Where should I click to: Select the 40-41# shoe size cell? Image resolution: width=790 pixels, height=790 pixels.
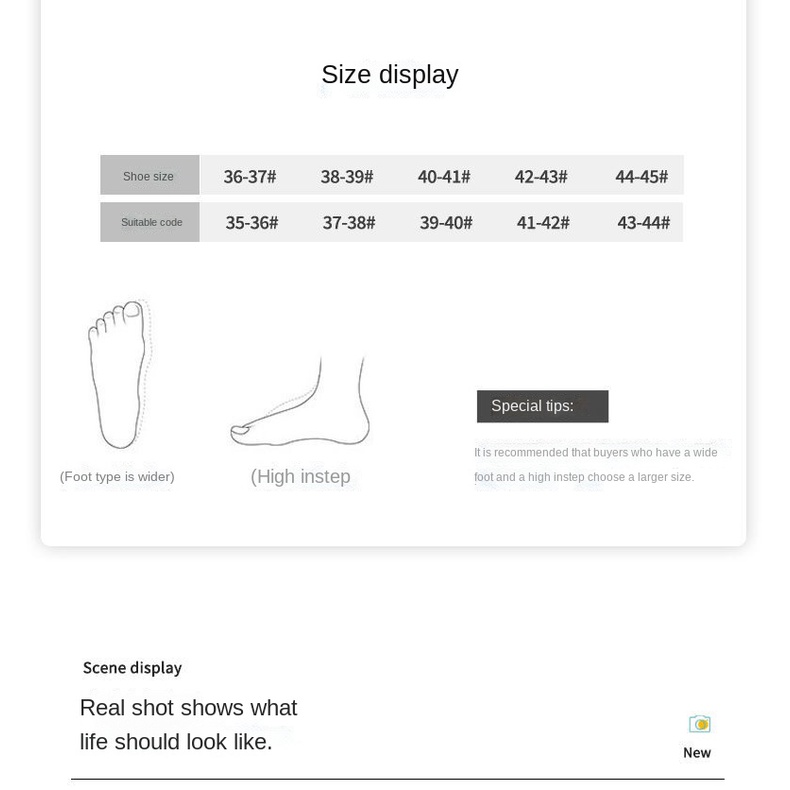click(x=444, y=177)
